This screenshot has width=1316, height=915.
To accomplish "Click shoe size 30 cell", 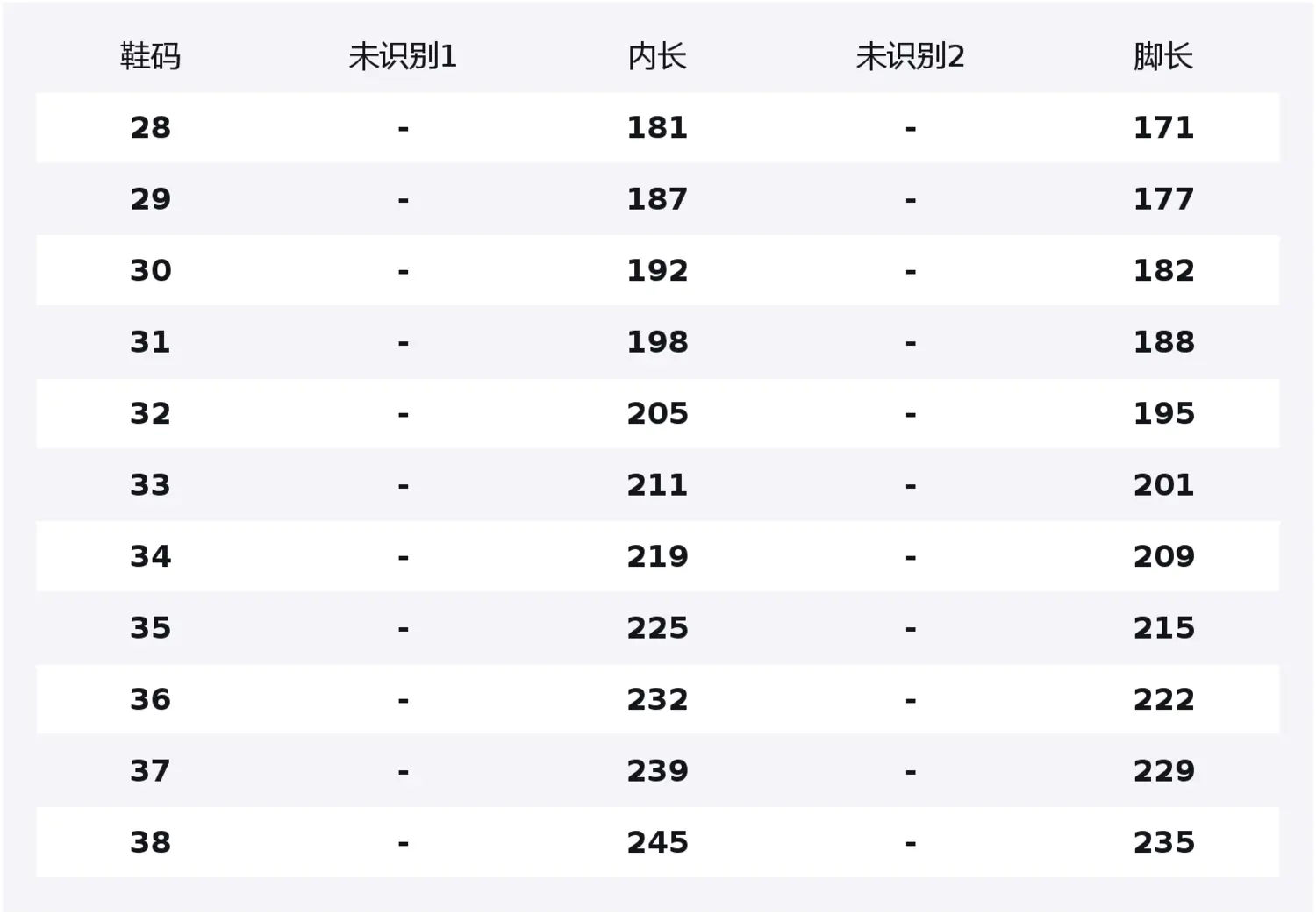I will [150, 271].
